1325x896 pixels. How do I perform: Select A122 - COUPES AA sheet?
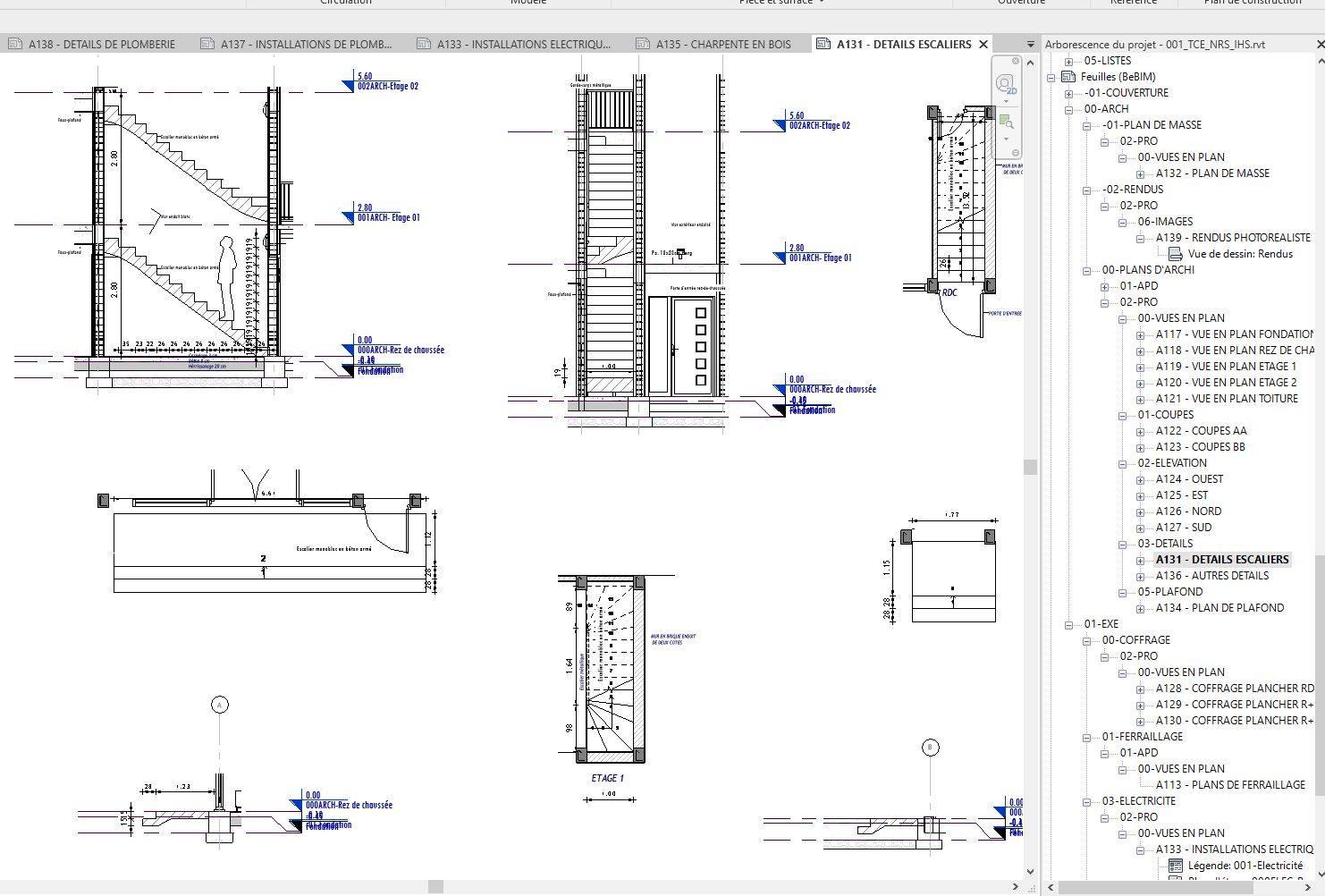pyautogui.click(x=1201, y=431)
